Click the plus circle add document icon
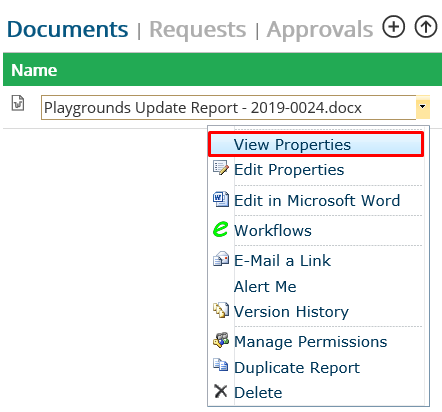The height and width of the screenshot is (412, 442). click(394, 26)
